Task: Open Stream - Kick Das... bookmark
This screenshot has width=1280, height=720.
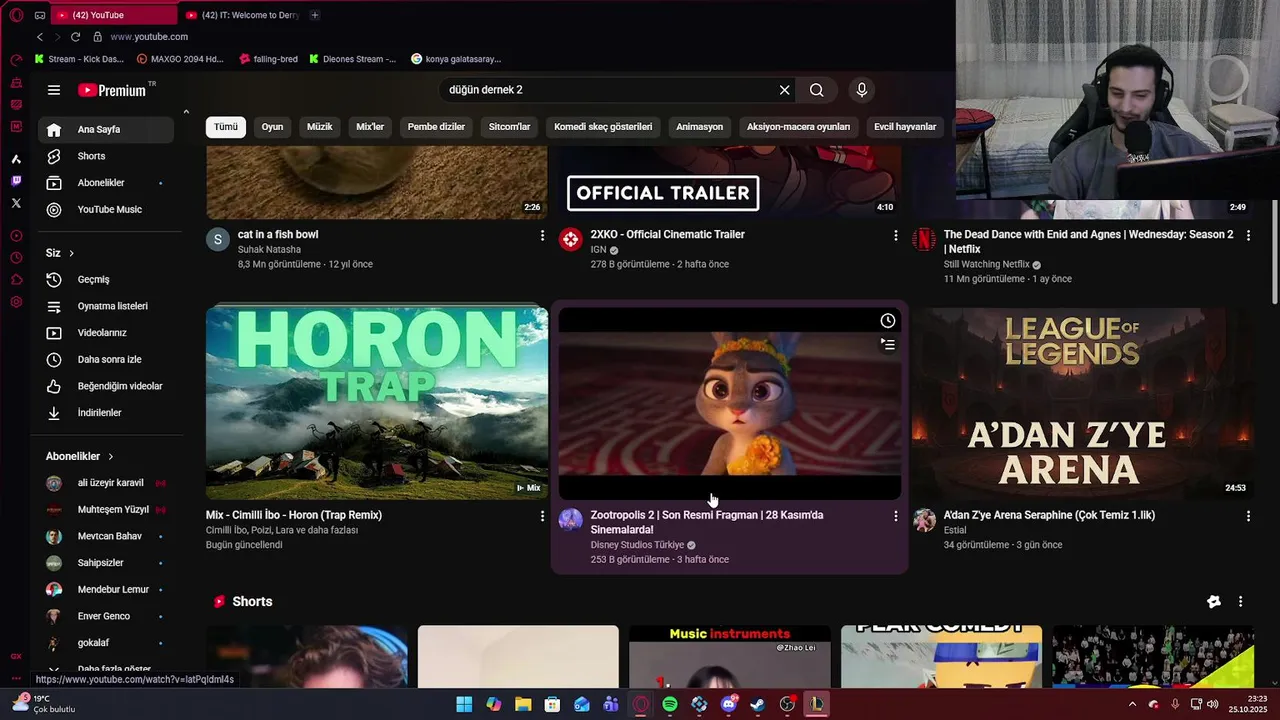Action: [79, 59]
